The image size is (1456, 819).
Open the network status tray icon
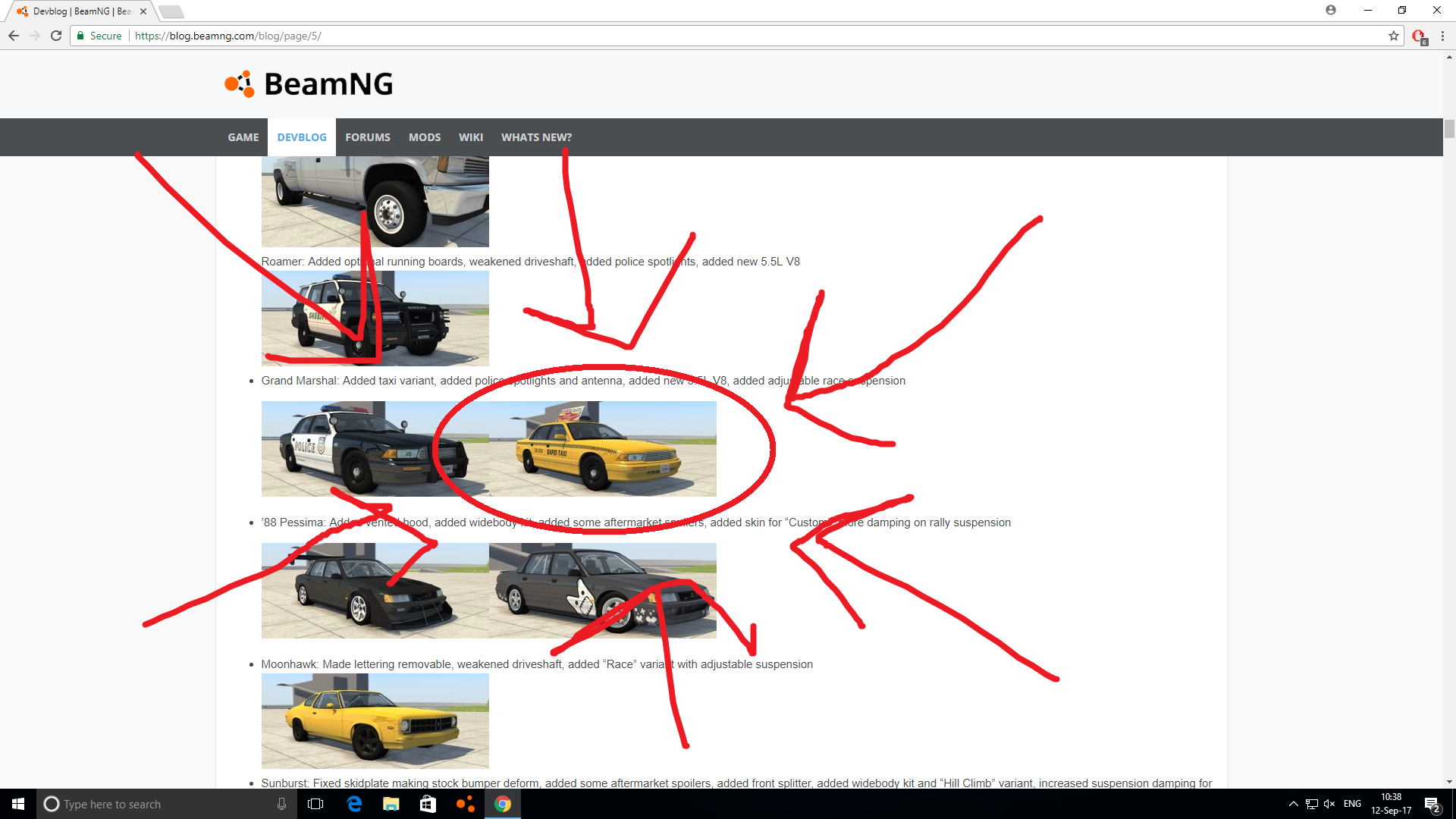(1311, 804)
